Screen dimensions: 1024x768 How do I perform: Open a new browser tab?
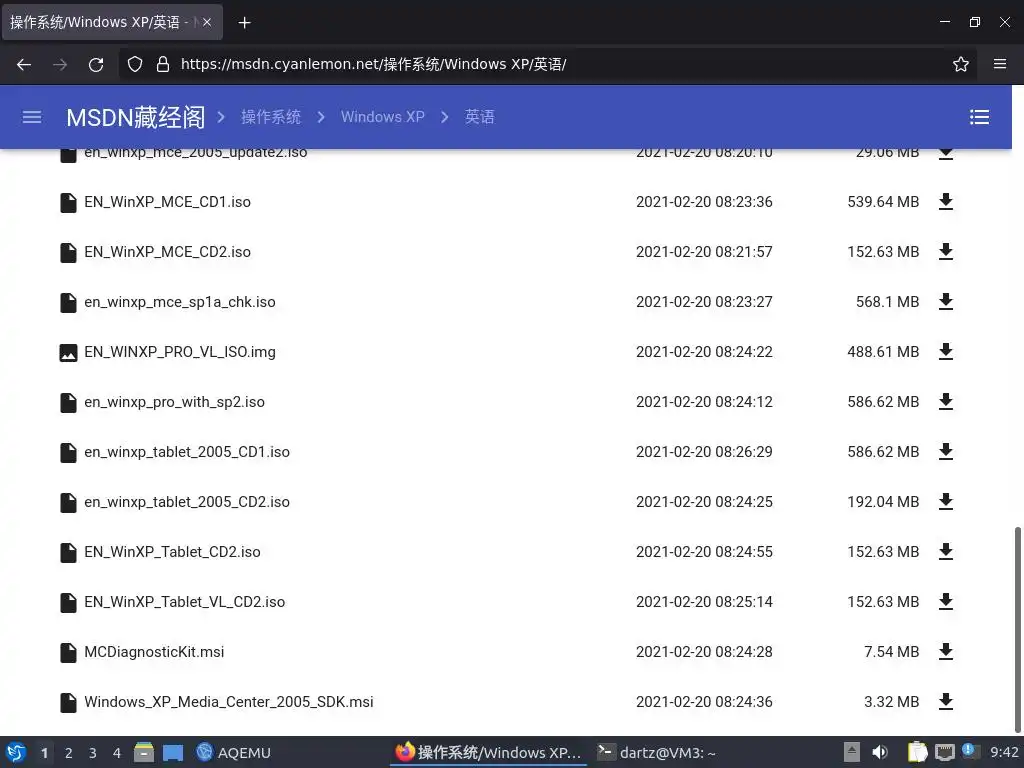[x=244, y=23]
